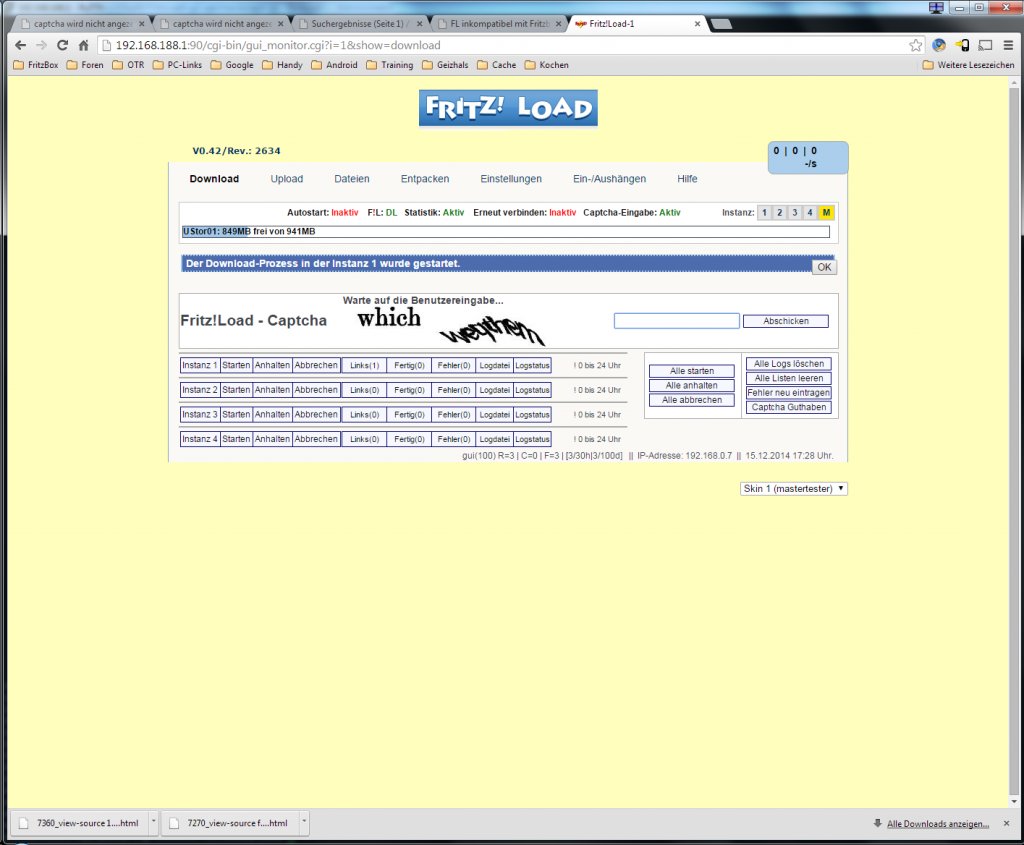1024x845 pixels.
Task: Click Alle Listen leeren button
Action: coord(789,378)
